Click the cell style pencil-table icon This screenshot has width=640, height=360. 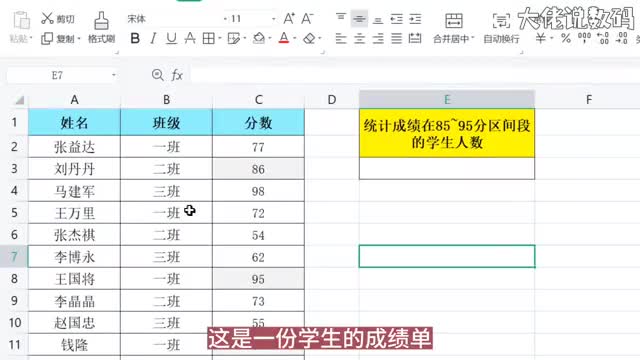point(233,39)
